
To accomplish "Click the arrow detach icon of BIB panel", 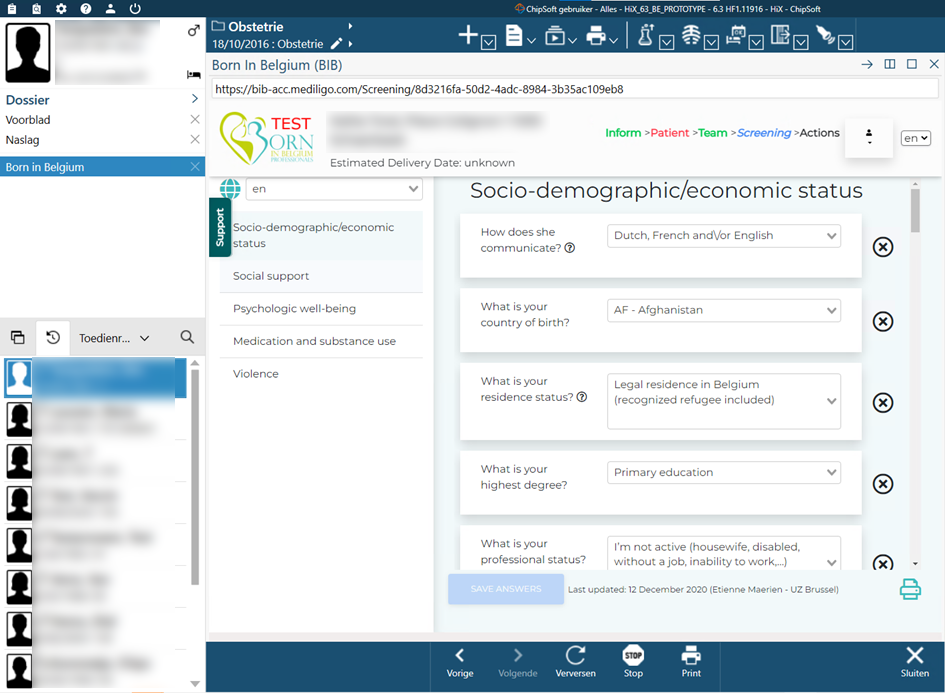I will tap(867, 64).
